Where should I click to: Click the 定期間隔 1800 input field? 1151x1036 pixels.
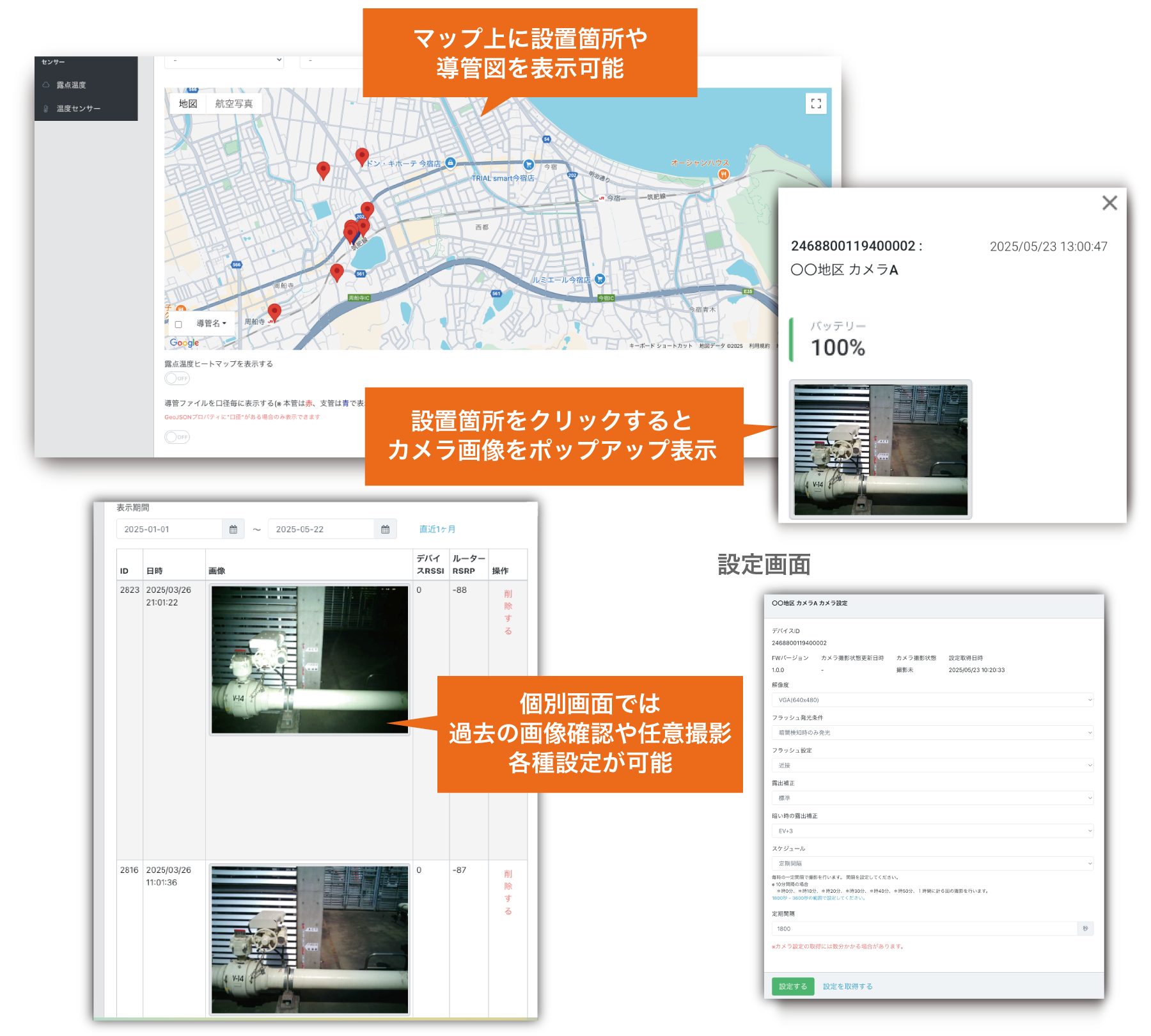924,929
